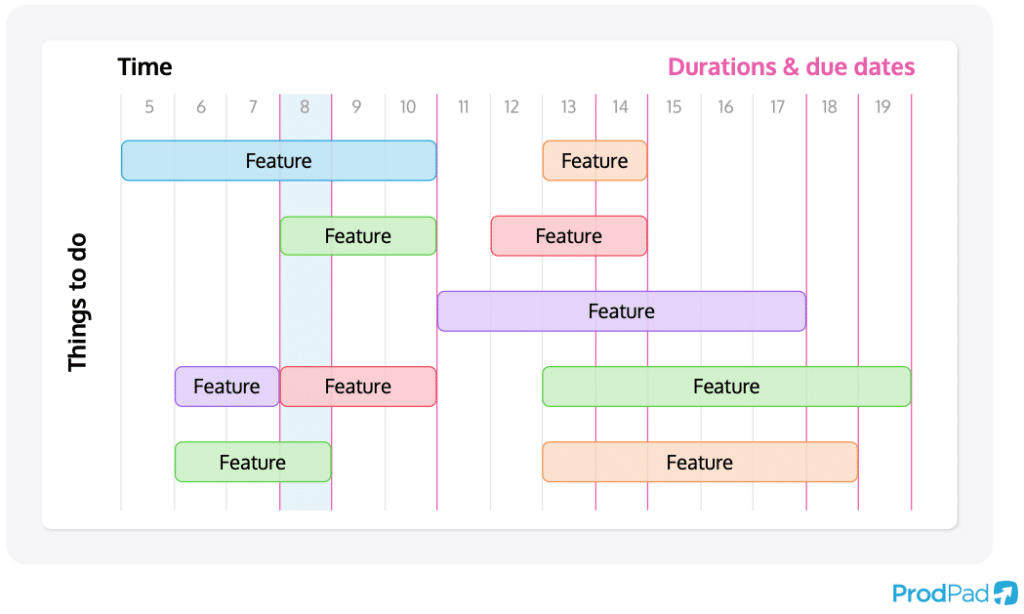
Task: Select the green Feature bar spanning days 6-8
Action: click(x=252, y=462)
